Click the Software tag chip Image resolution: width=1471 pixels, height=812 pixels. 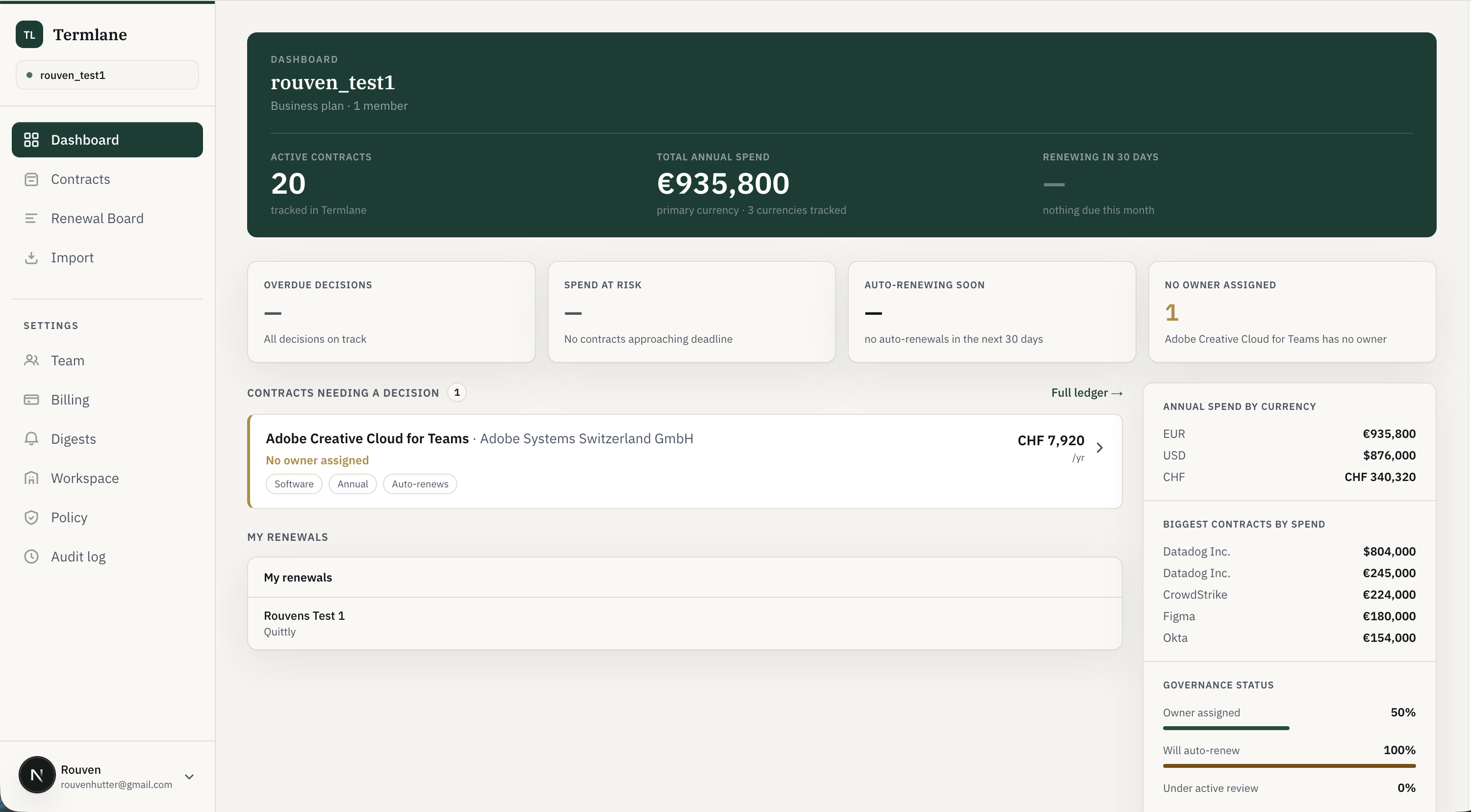pyautogui.click(x=294, y=484)
